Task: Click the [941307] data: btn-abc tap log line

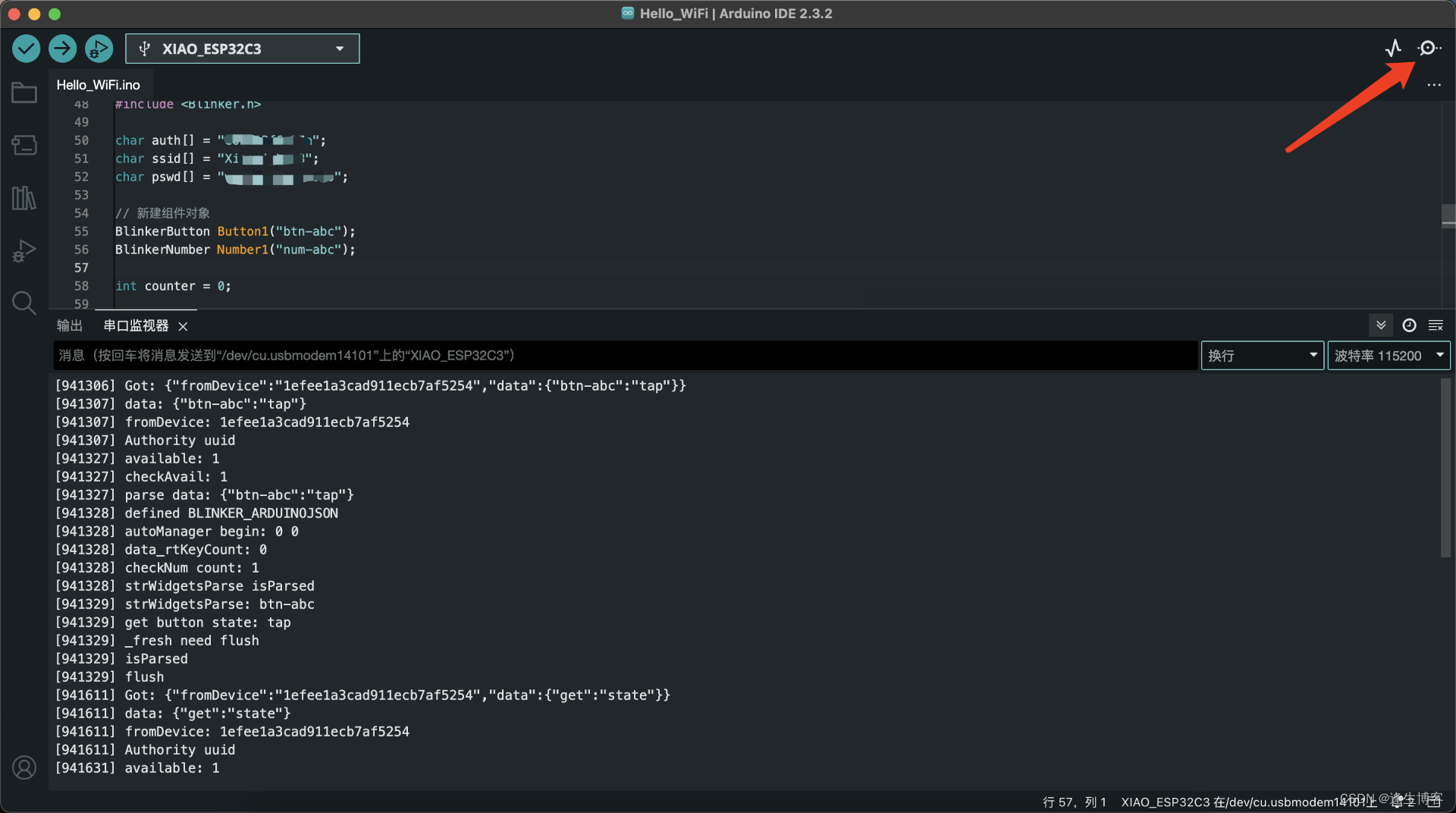Action: 180,404
